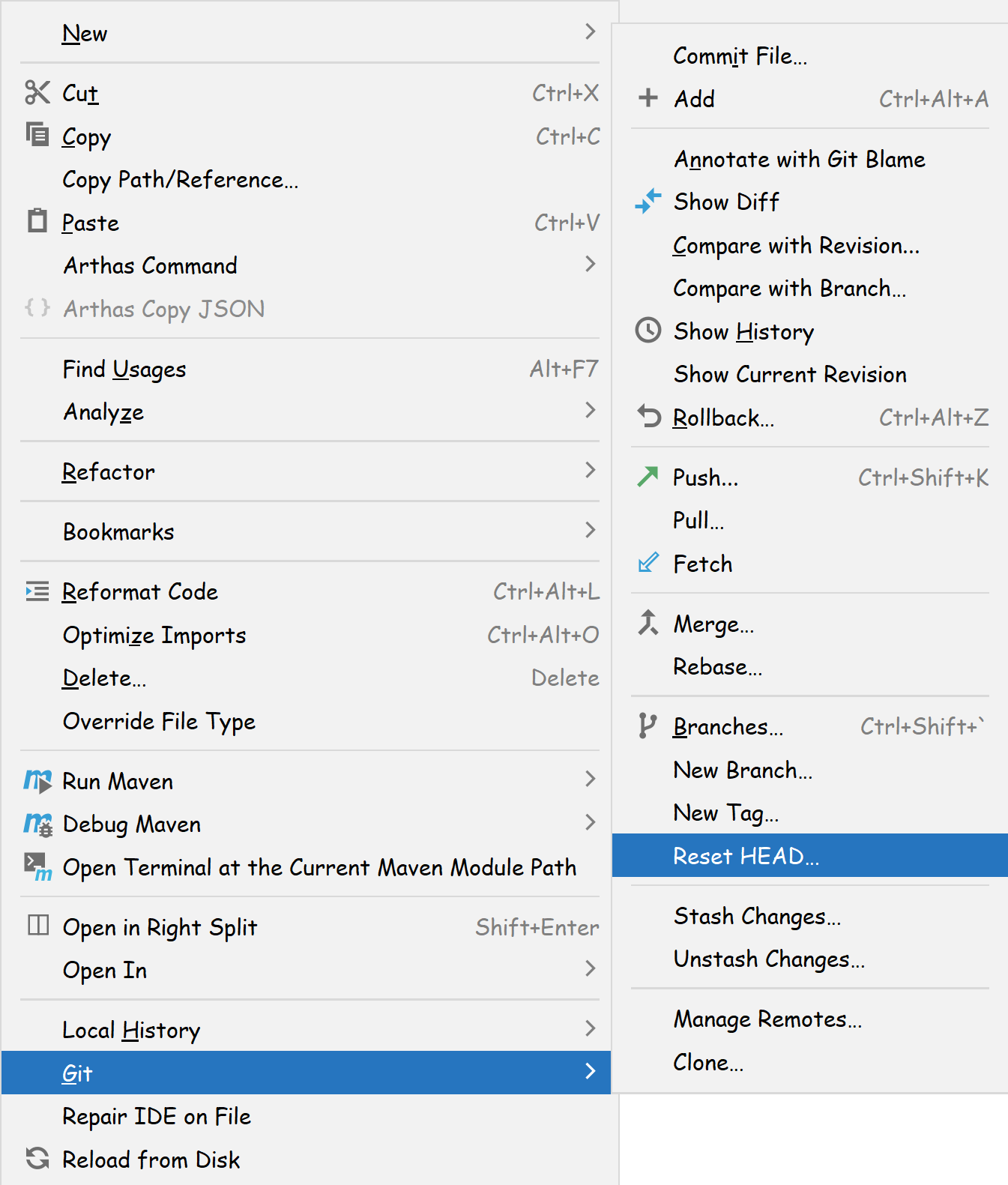
Task: Click the Reload from Disk icon
Action: tap(37, 1159)
